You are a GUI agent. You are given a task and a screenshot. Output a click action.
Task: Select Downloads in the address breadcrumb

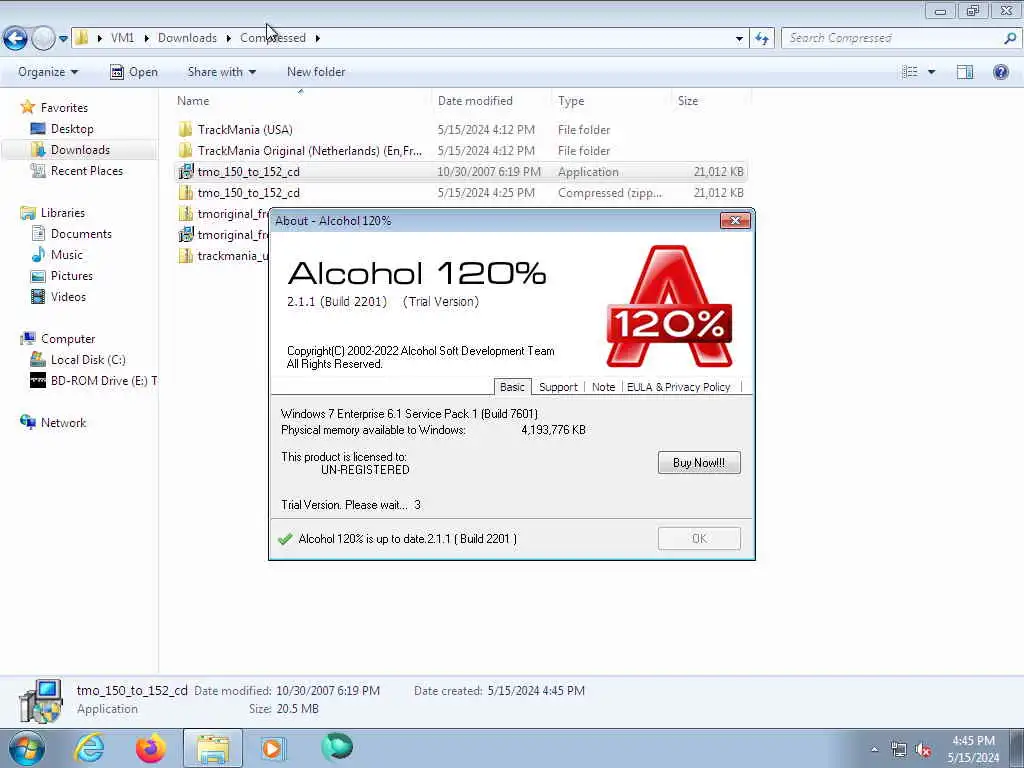click(187, 38)
